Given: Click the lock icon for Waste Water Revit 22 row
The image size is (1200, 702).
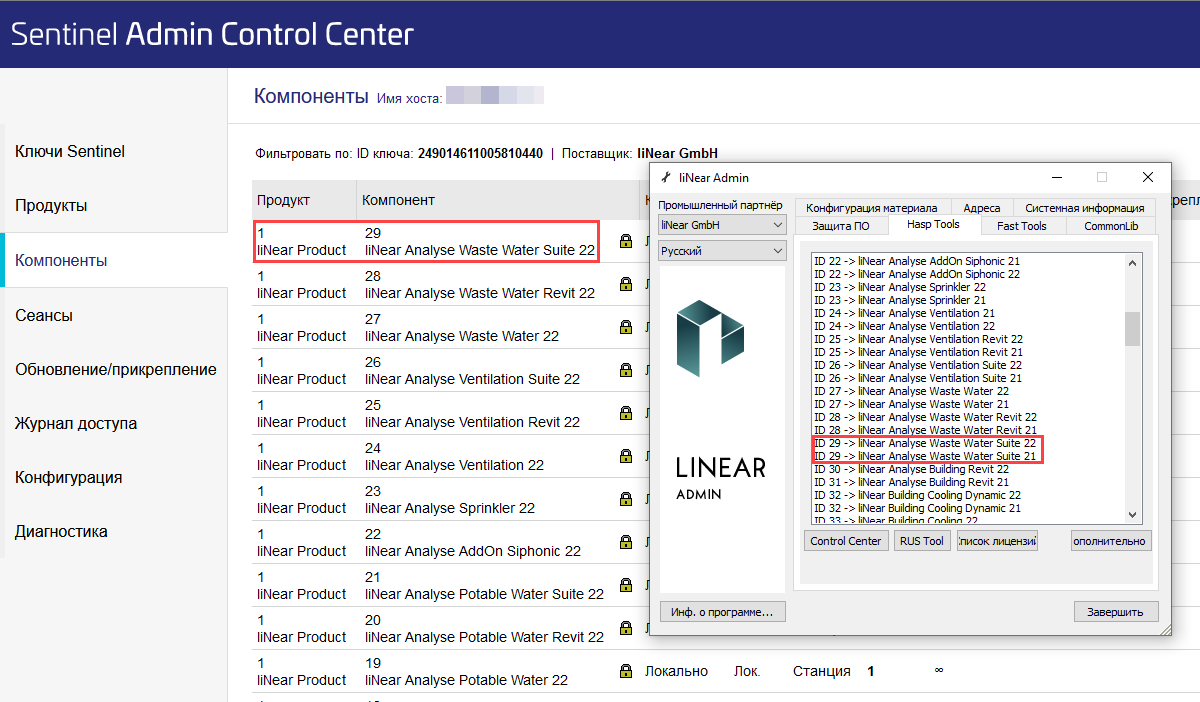Looking at the screenshot, I should tap(626, 284).
